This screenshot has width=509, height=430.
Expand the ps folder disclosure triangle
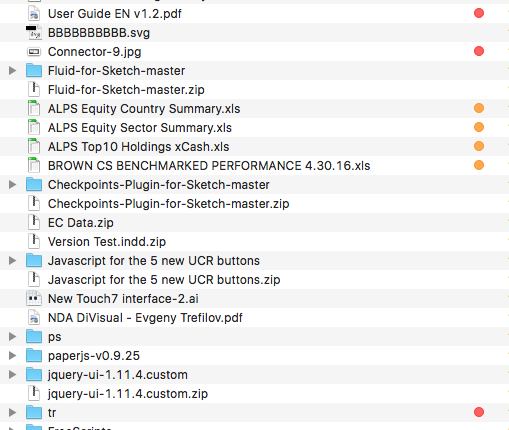pyautogui.click(x=13, y=337)
